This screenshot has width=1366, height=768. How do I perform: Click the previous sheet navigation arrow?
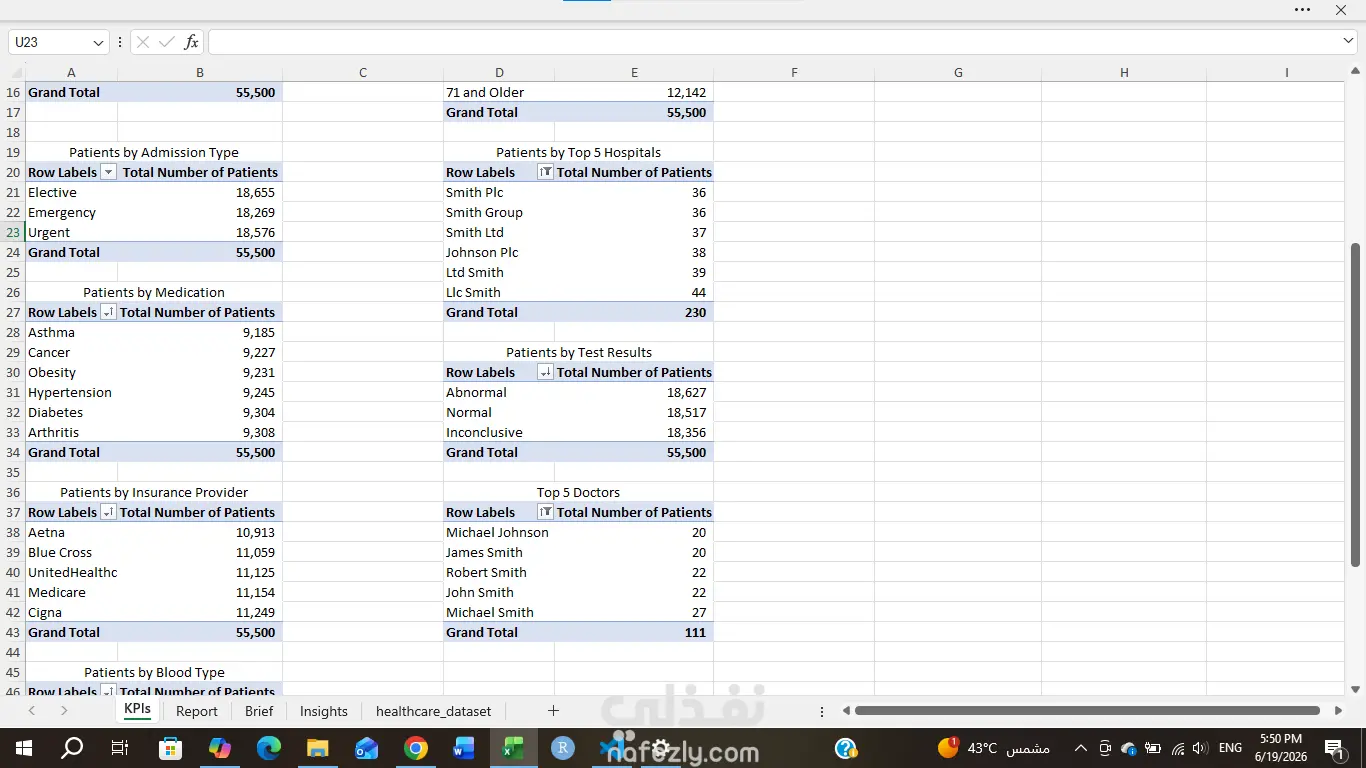click(x=32, y=711)
